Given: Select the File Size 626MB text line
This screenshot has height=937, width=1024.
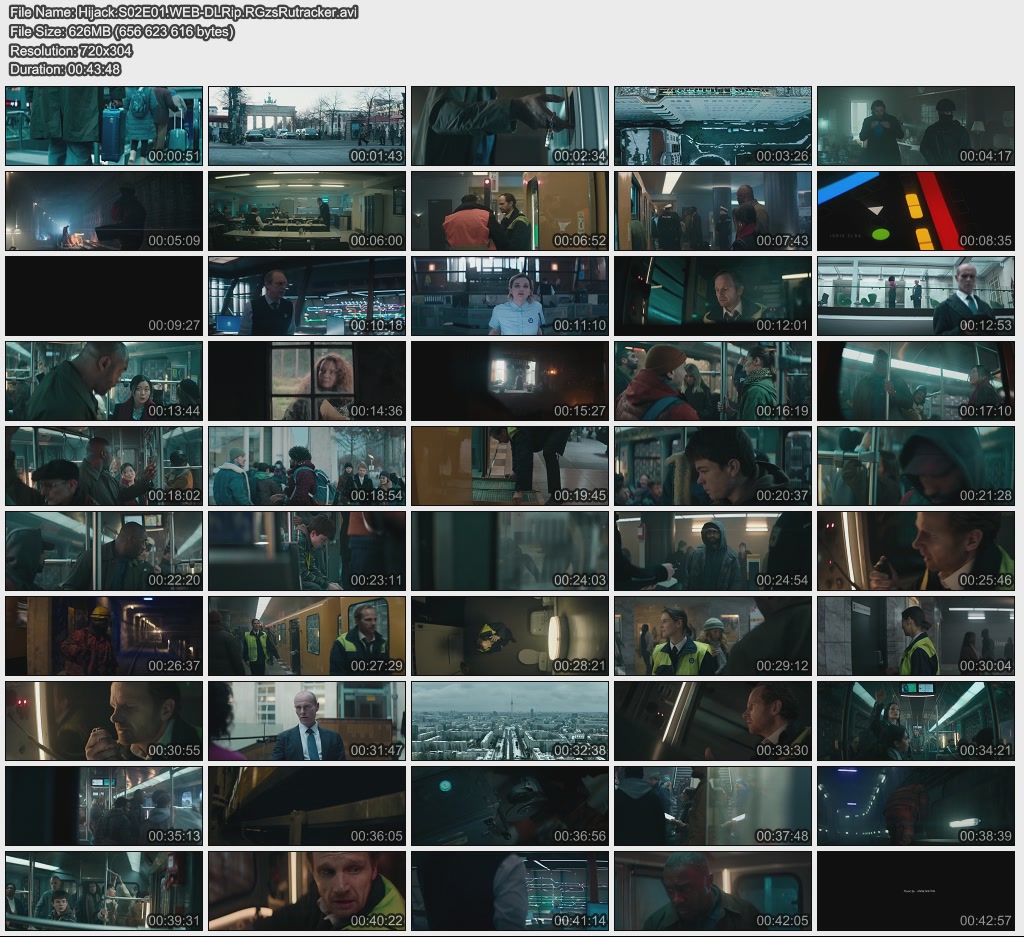Looking at the screenshot, I should click(121, 31).
